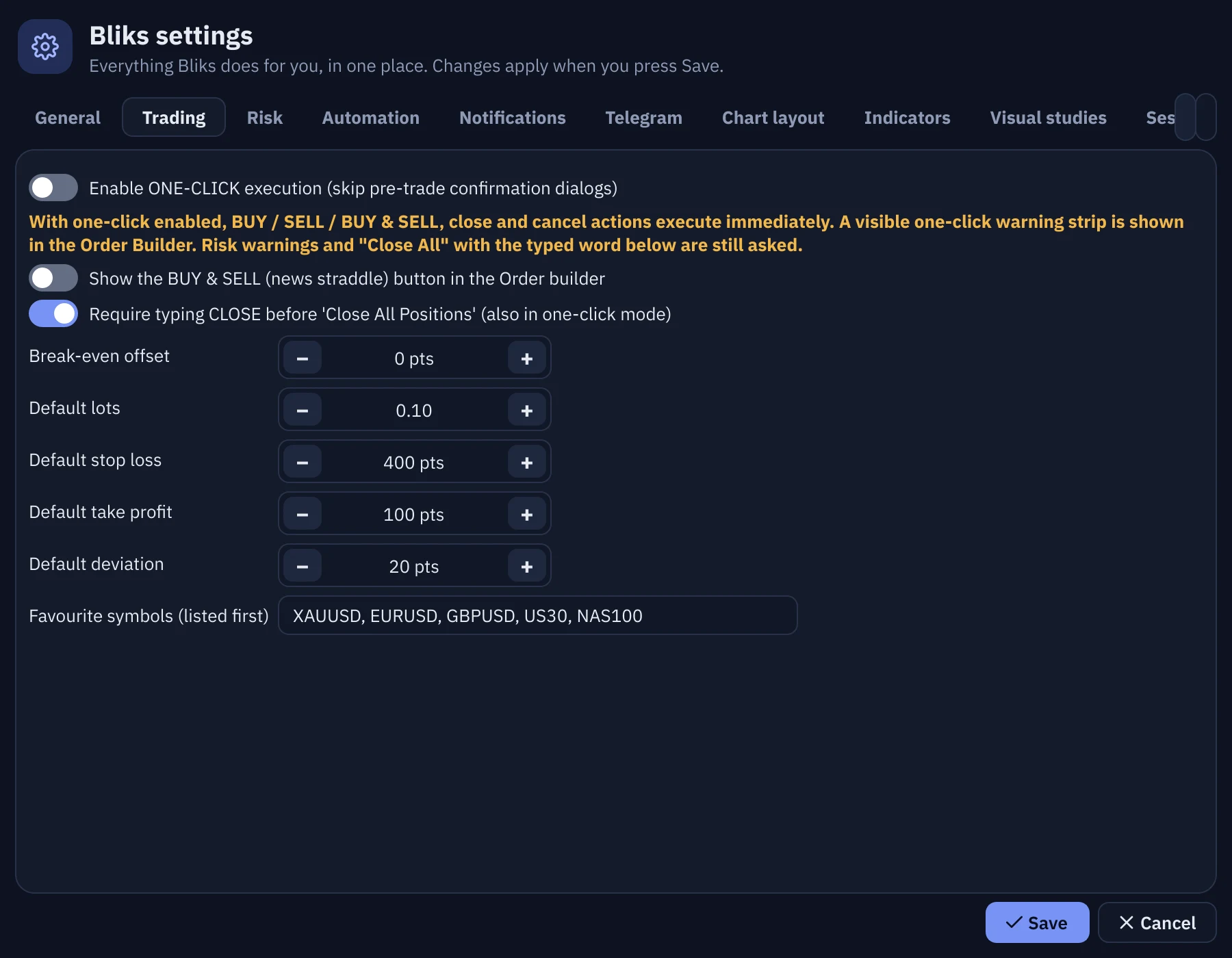
Task: Open the Notifications tab
Action: pyautogui.click(x=513, y=118)
